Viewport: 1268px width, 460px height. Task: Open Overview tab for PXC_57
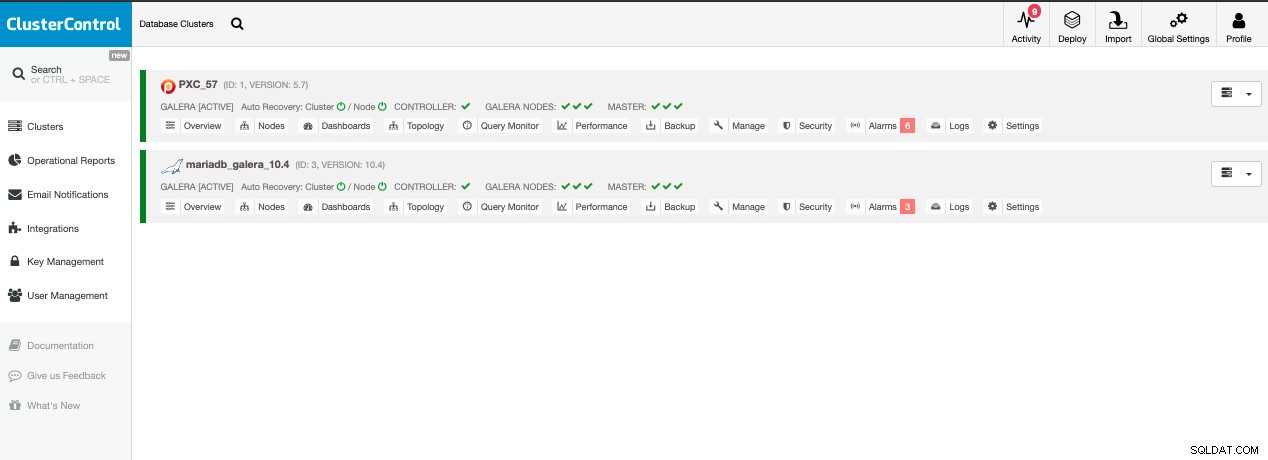[193, 126]
